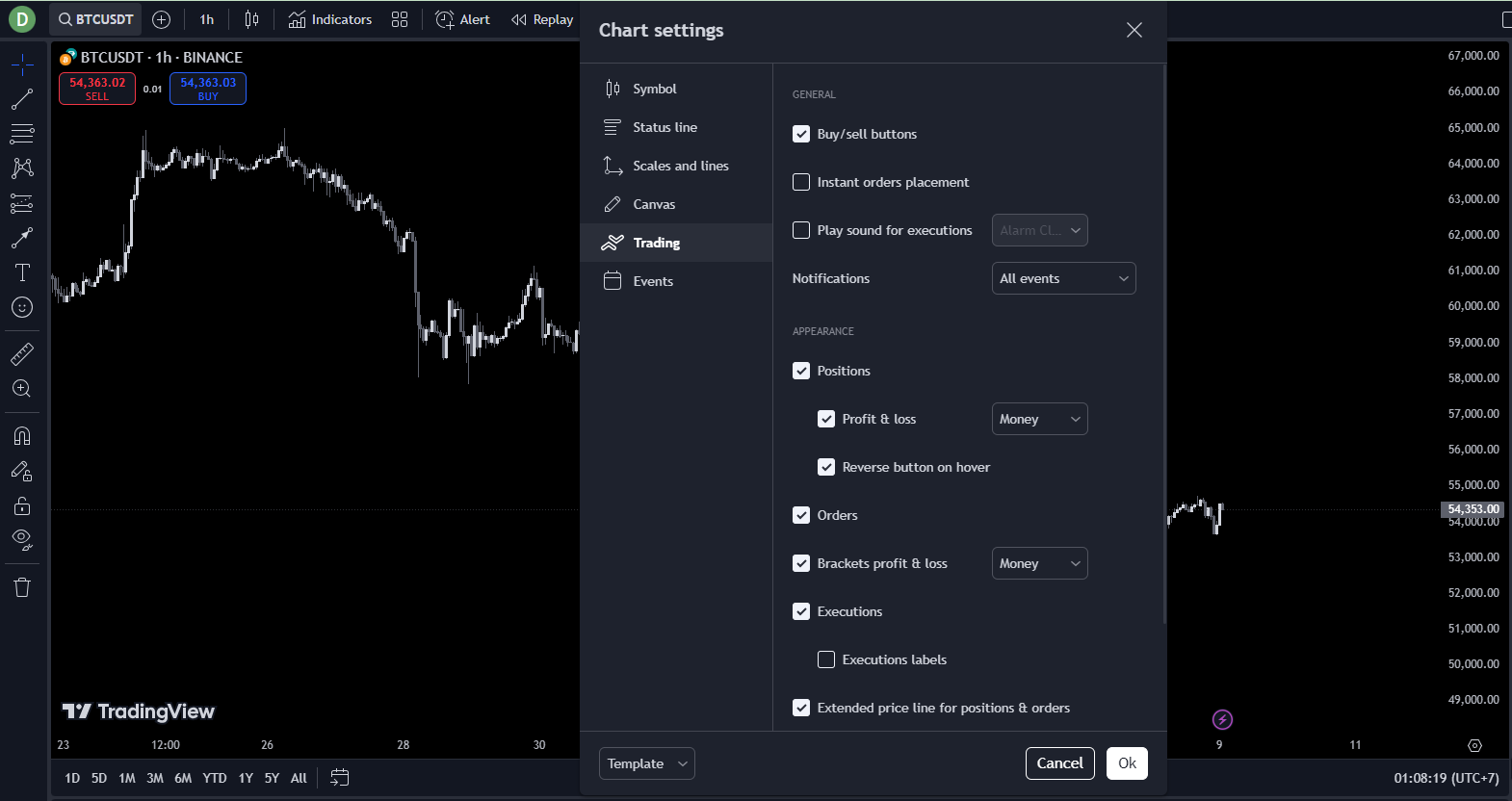This screenshot has height=801, width=1512.
Task: Open the Indicators dialog
Action: pos(330,19)
